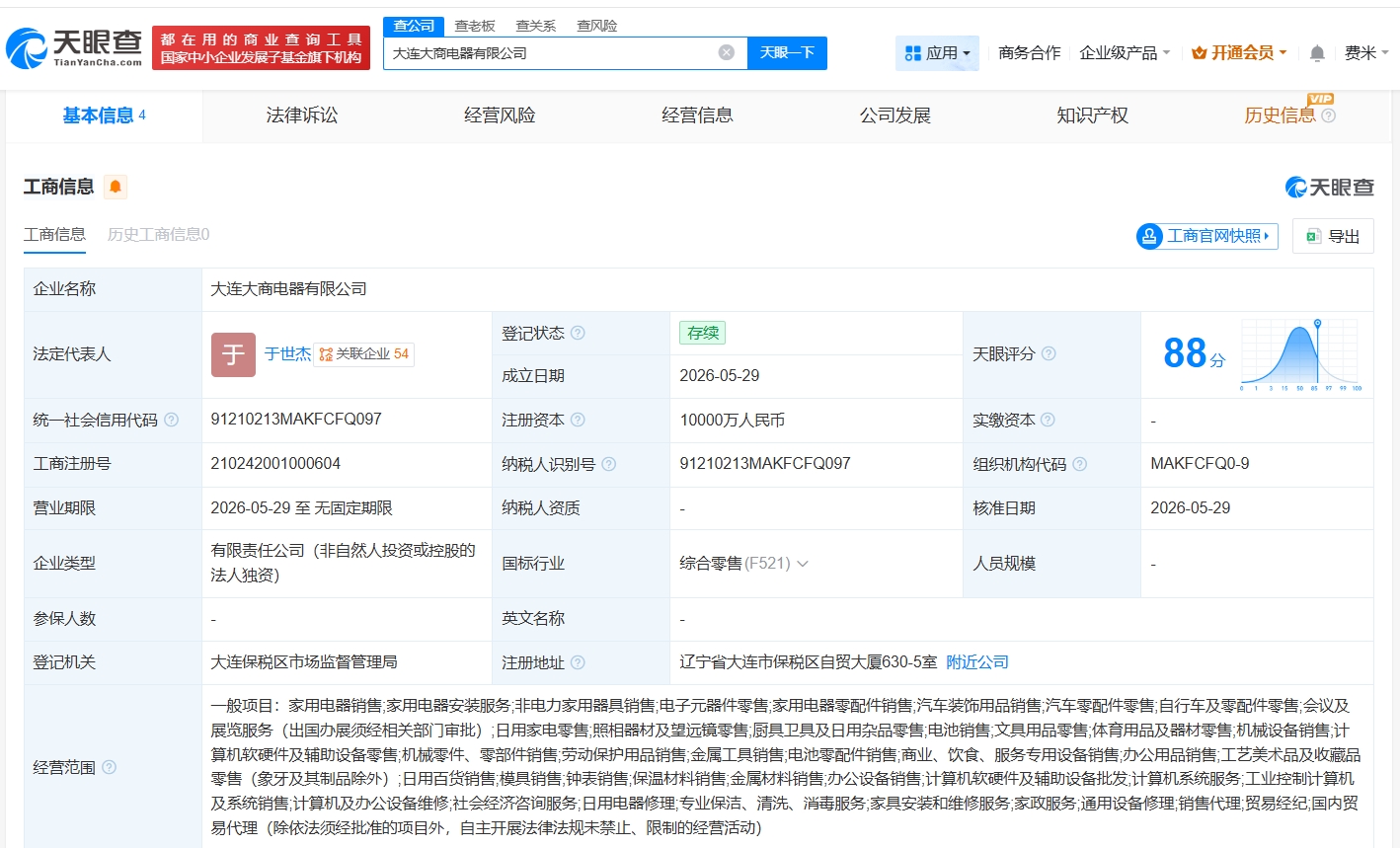Click 纳税人识别号 value 91210213MAKFCFQ097
This screenshot has height=848, width=1400.
click(765, 464)
